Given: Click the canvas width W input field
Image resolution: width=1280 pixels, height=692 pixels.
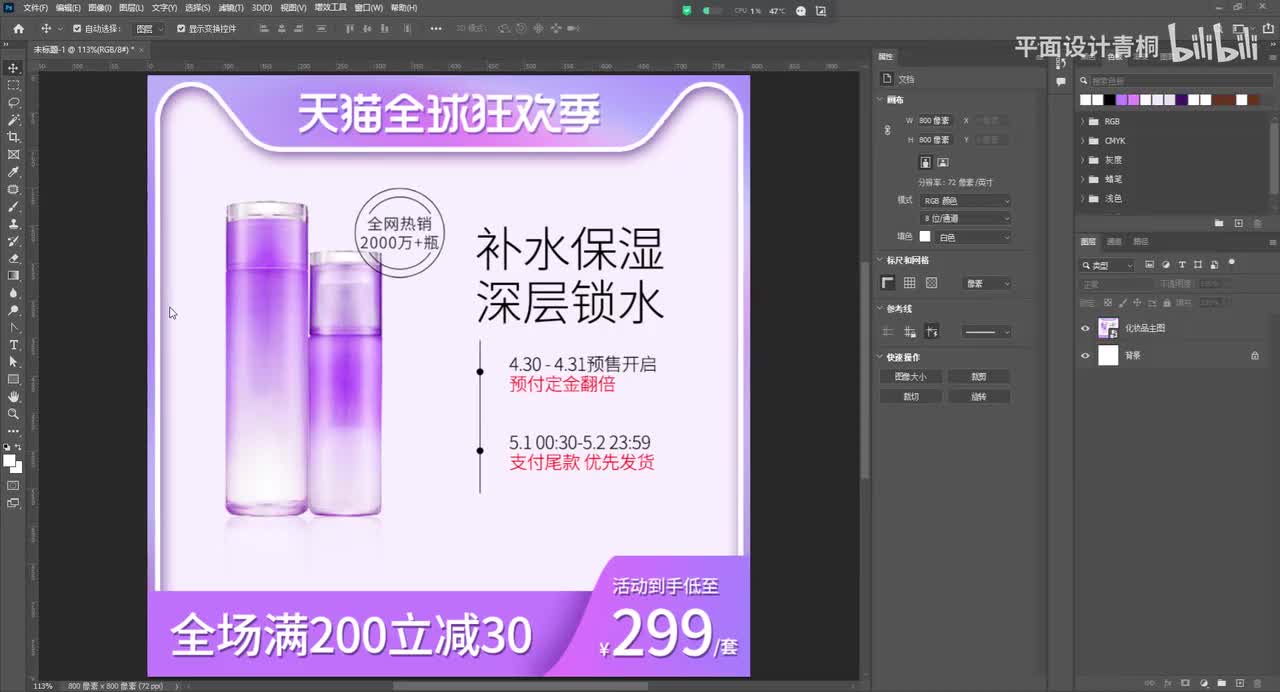Looking at the screenshot, I should [x=935, y=121].
